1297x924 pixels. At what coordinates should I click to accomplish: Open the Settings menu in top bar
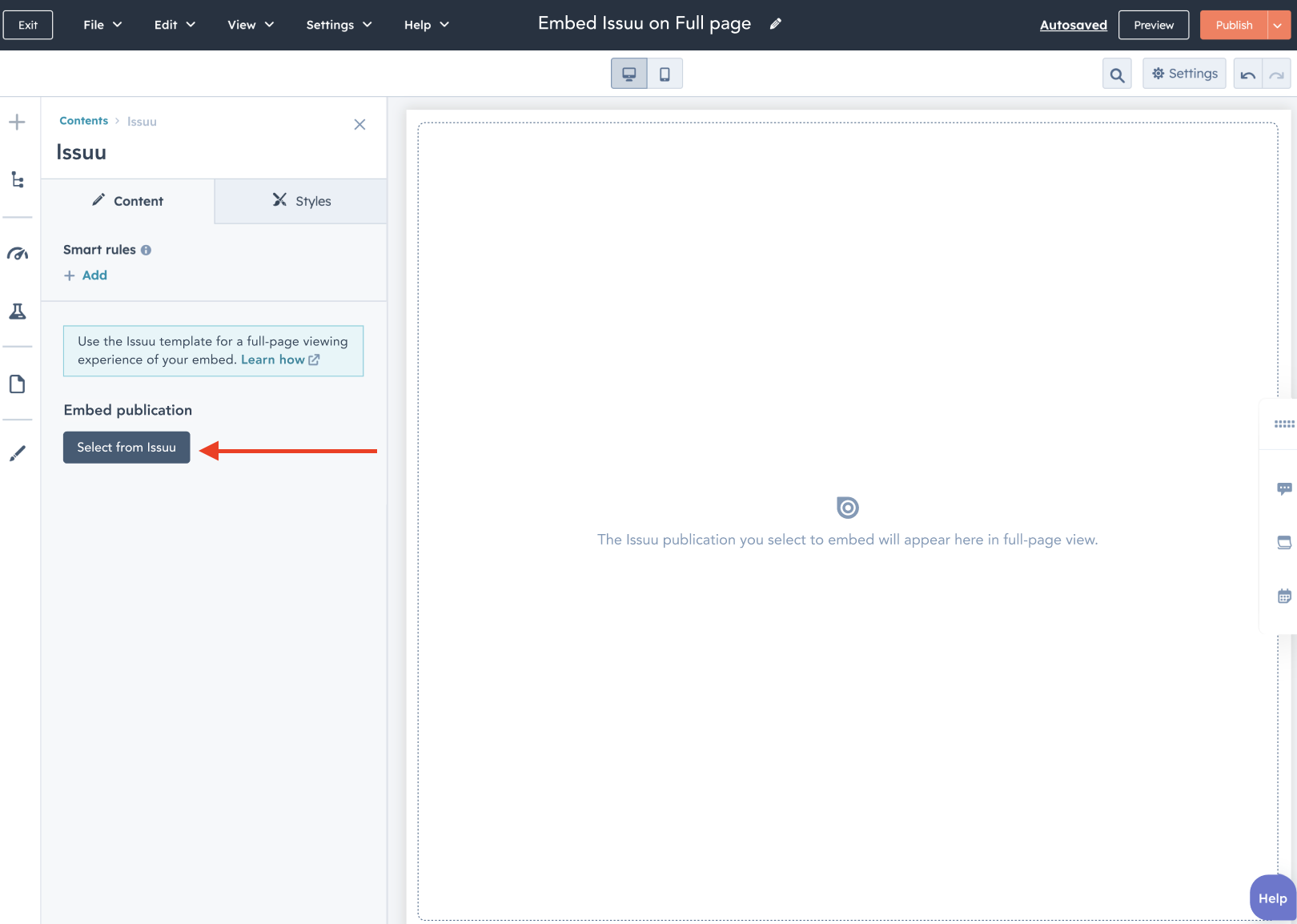(339, 25)
